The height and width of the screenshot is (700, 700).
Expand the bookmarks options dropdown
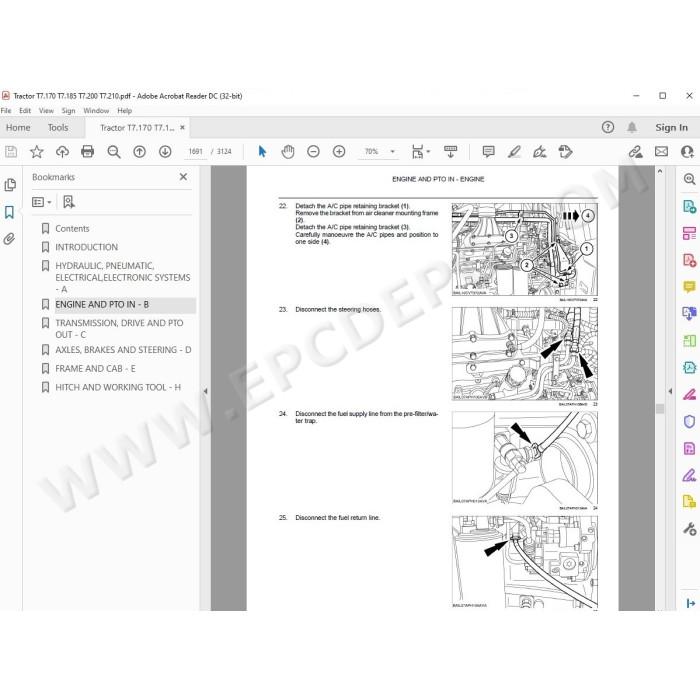[42, 202]
